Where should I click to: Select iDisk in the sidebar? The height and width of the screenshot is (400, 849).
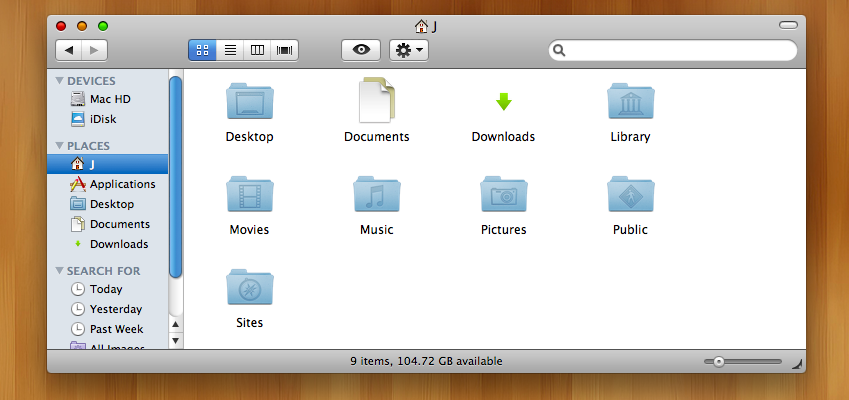pos(107,119)
